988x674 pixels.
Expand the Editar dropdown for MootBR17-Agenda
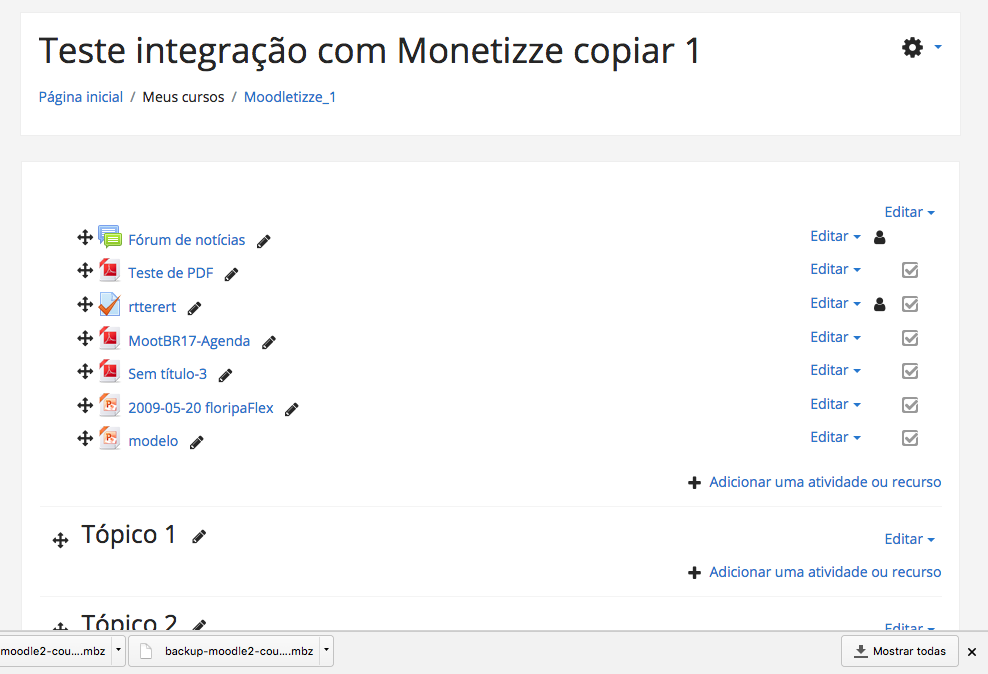[x=836, y=337]
